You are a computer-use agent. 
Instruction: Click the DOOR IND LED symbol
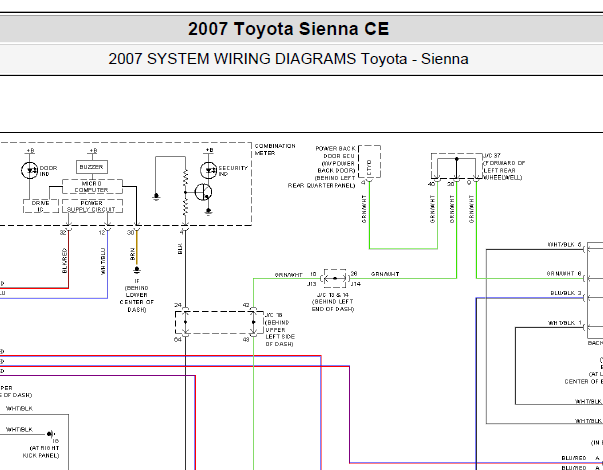pyautogui.click(x=30, y=170)
